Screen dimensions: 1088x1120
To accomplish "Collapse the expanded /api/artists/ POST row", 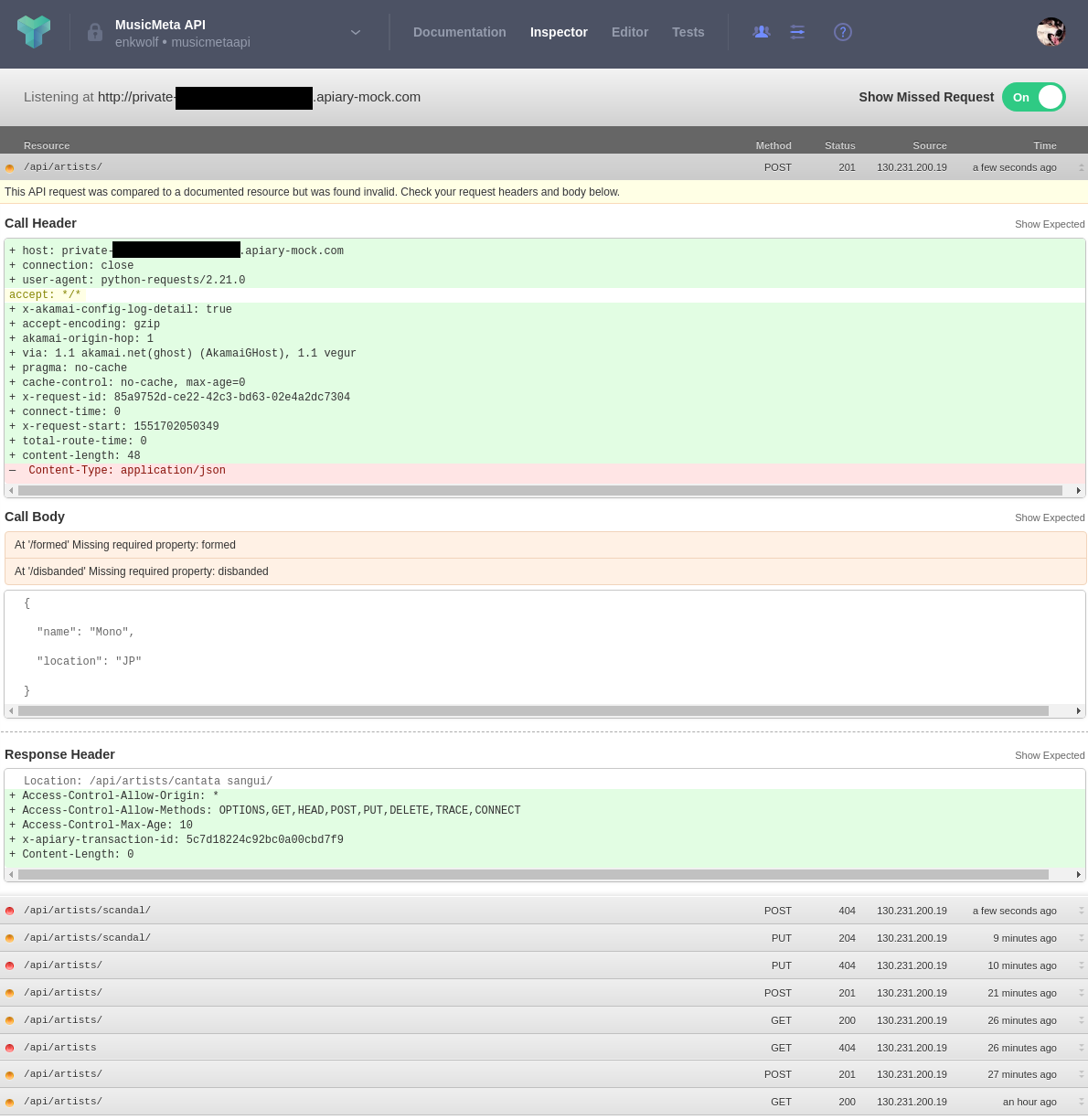I will tap(544, 167).
